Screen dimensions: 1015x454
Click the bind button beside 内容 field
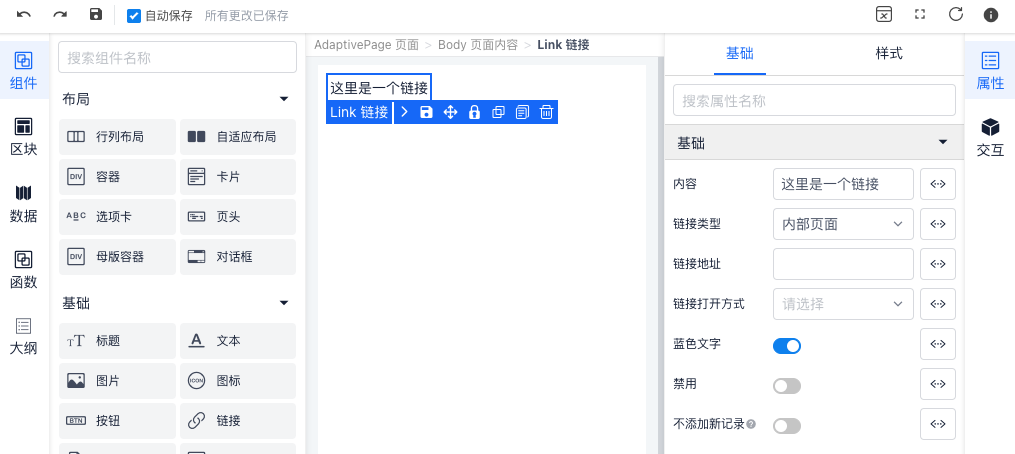pyautogui.click(x=937, y=184)
